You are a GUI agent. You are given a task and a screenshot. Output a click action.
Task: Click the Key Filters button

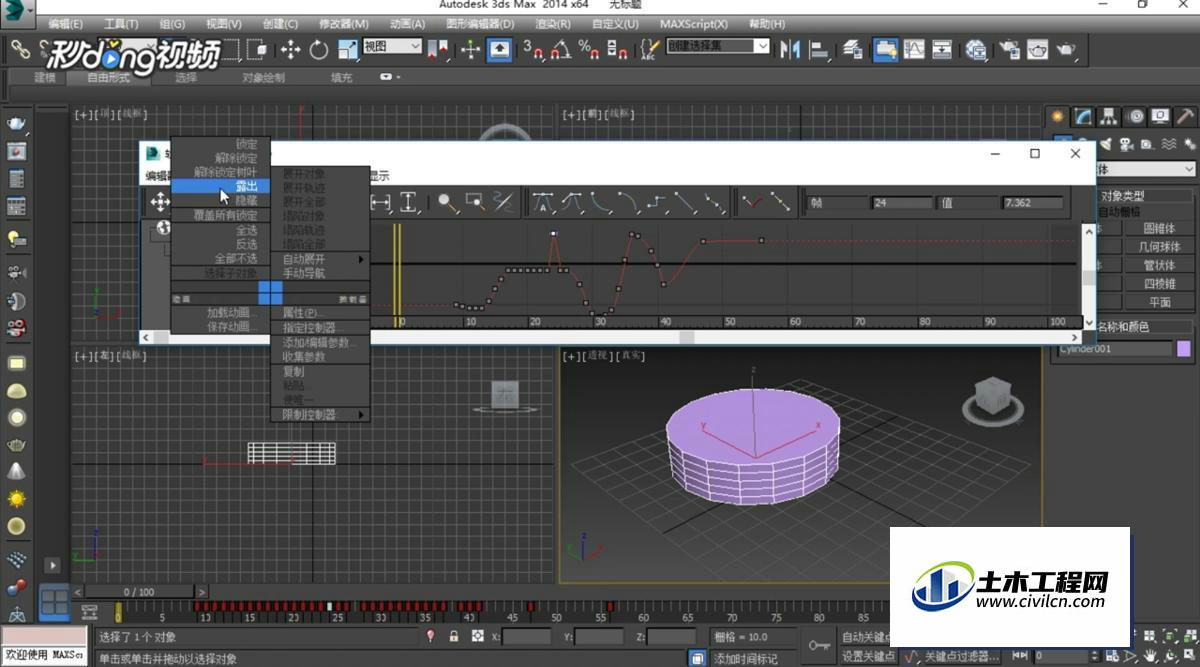(x=961, y=656)
